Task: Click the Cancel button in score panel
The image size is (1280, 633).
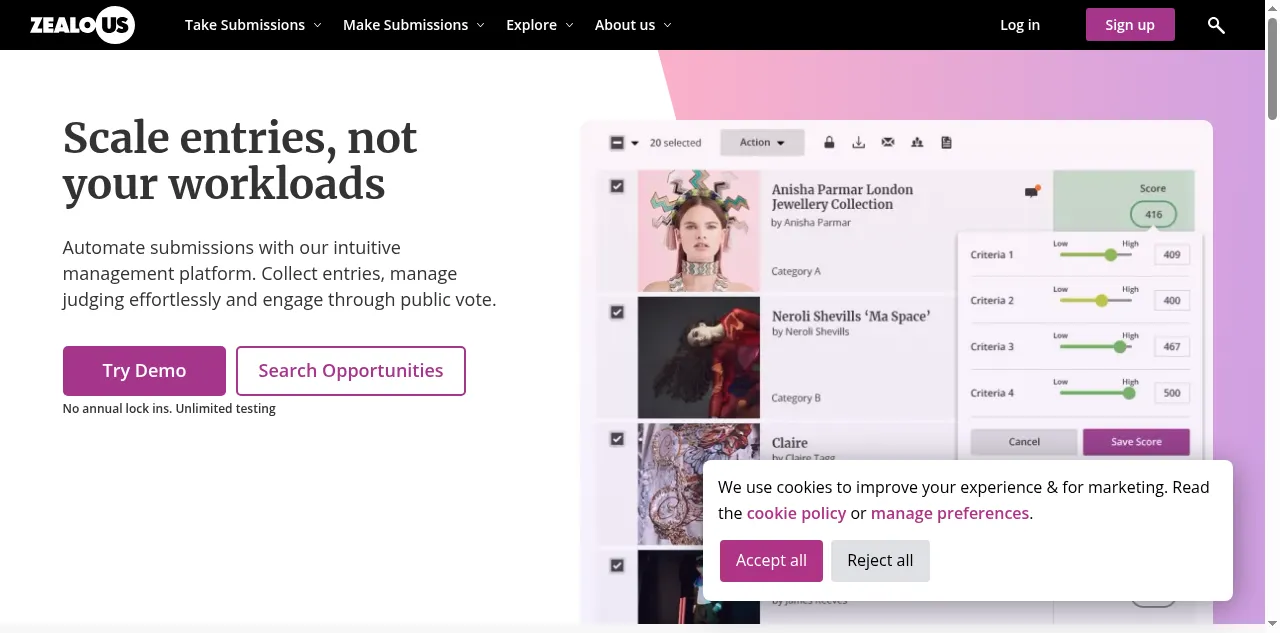Action: coord(1024,442)
